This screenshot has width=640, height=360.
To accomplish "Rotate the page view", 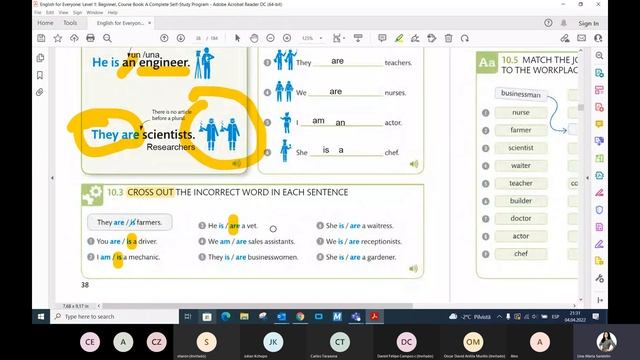I will click(x=465, y=38).
